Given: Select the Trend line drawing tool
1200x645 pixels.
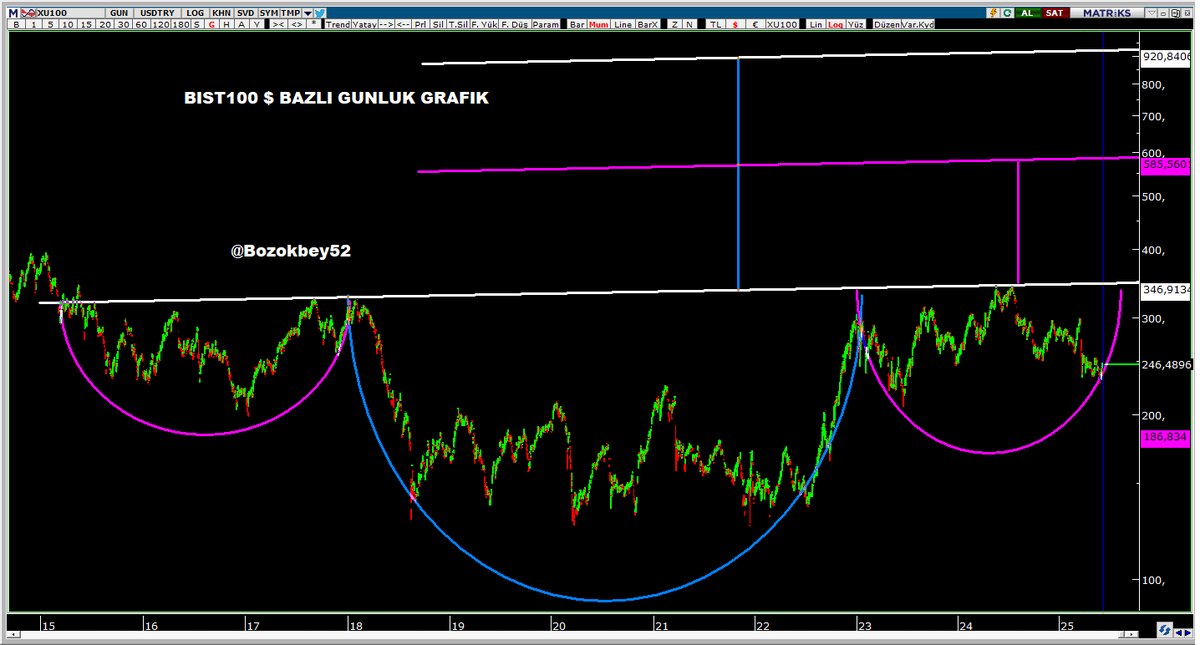Looking at the screenshot, I should point(338,24).
